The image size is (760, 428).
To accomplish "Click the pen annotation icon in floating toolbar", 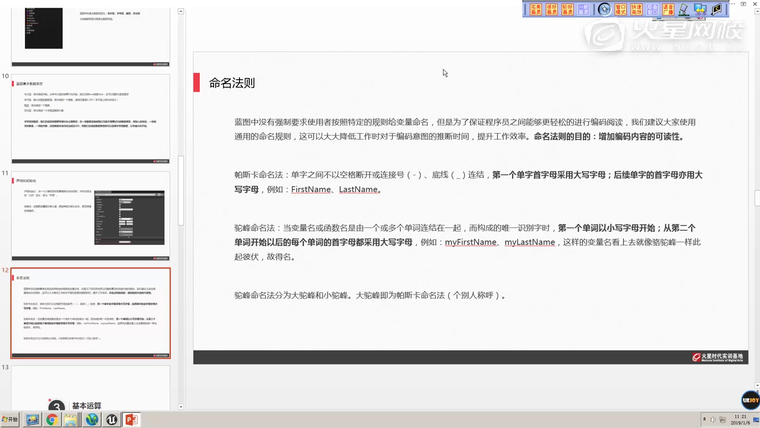I will [x=683, y=9].
